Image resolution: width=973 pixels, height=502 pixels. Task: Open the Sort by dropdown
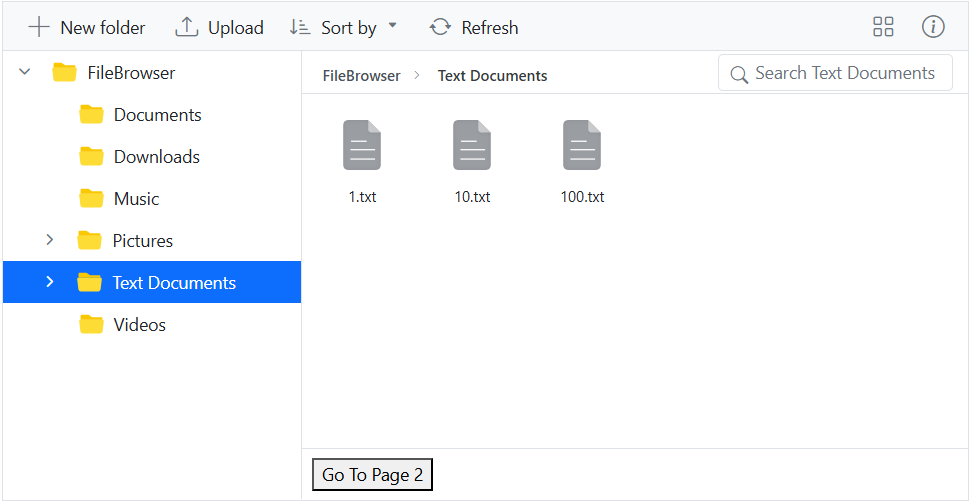[343, 27]
